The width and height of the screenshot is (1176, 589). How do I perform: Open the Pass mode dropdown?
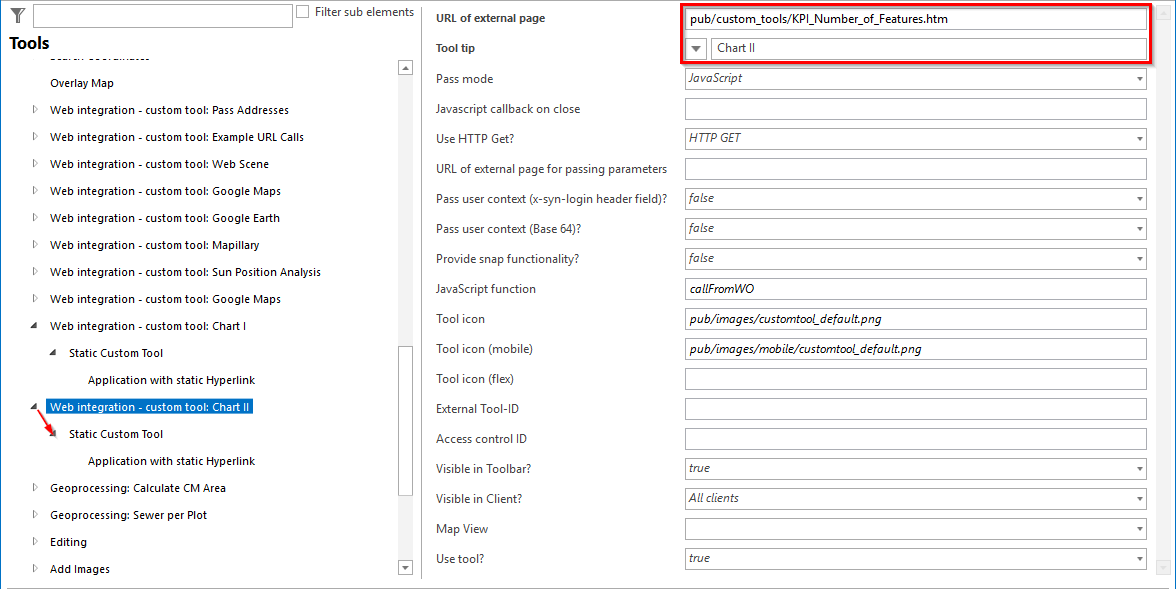(x=1138, y=78)
